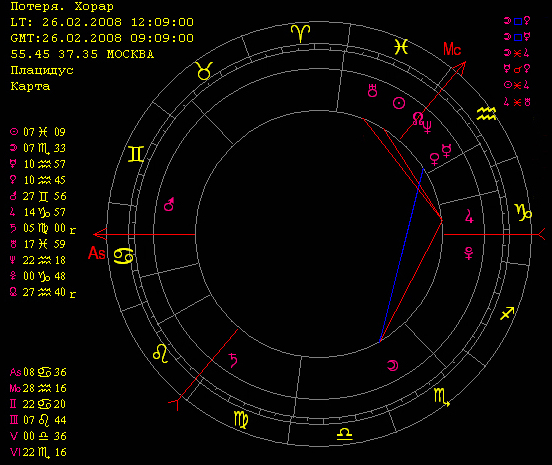The height and width of the screenshot is (465, 552).
Task: Click the blue aspect line in chart
Action: coord(401,255)
